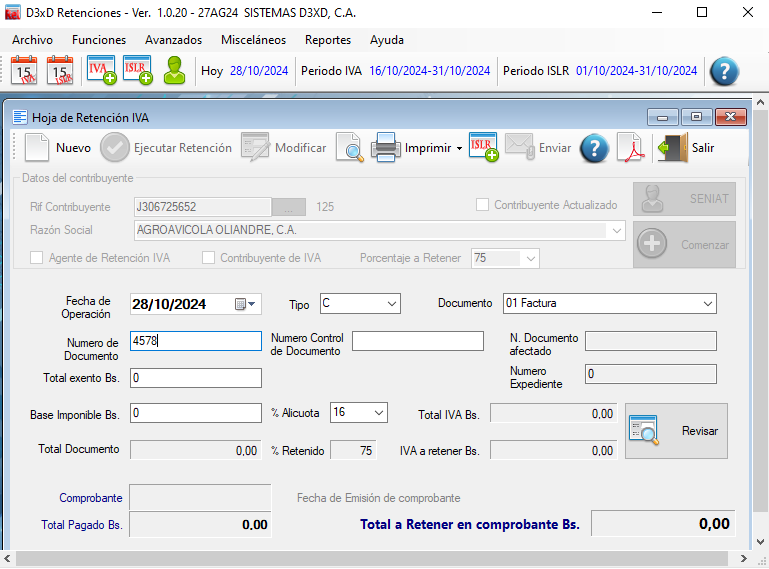The image size is (769, 569).
Task: Check the Agente de Retención IVA box
Action: tap(37, 258)
